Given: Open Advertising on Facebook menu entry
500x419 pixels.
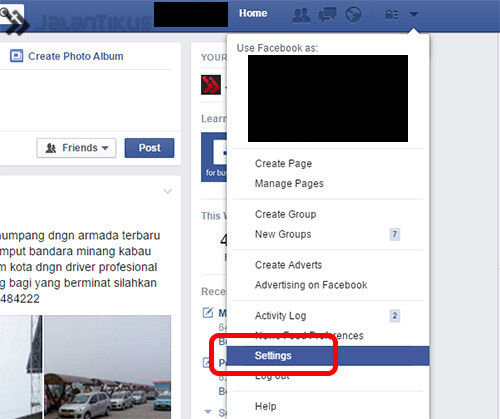Looking at the screenshot, I should click(x=311, y=285).
